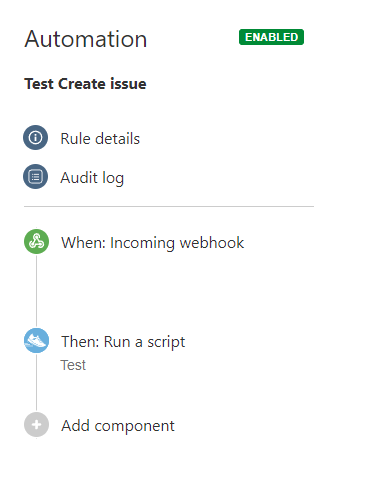
Task: Select the blue sneaker Run a script icon
Action: pos(36,341)
